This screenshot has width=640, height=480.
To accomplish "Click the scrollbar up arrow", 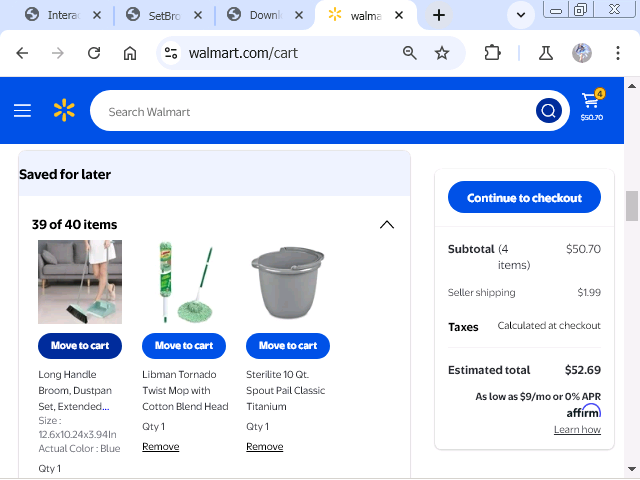I will coord(632,86).
